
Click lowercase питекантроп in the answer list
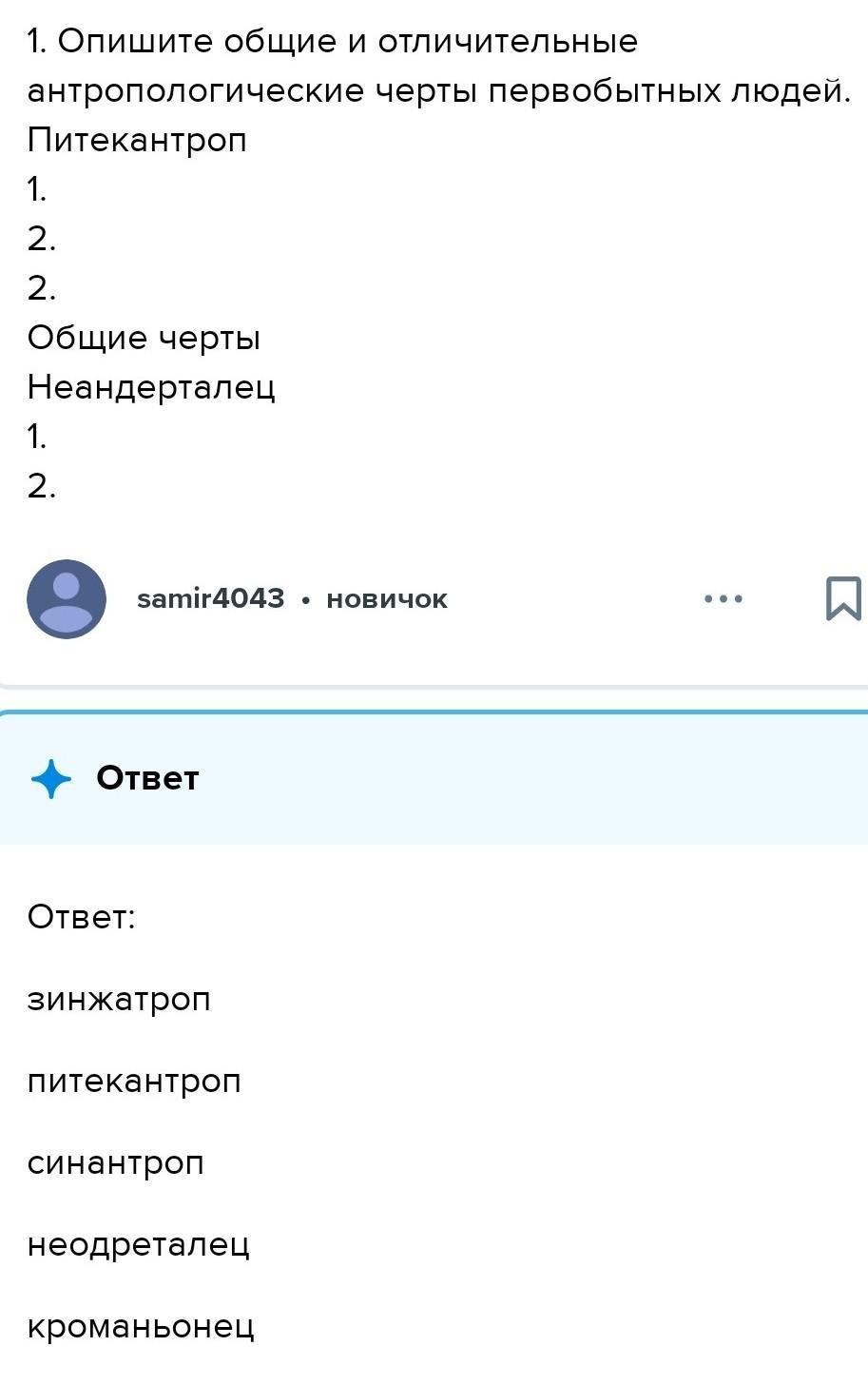134,1082
